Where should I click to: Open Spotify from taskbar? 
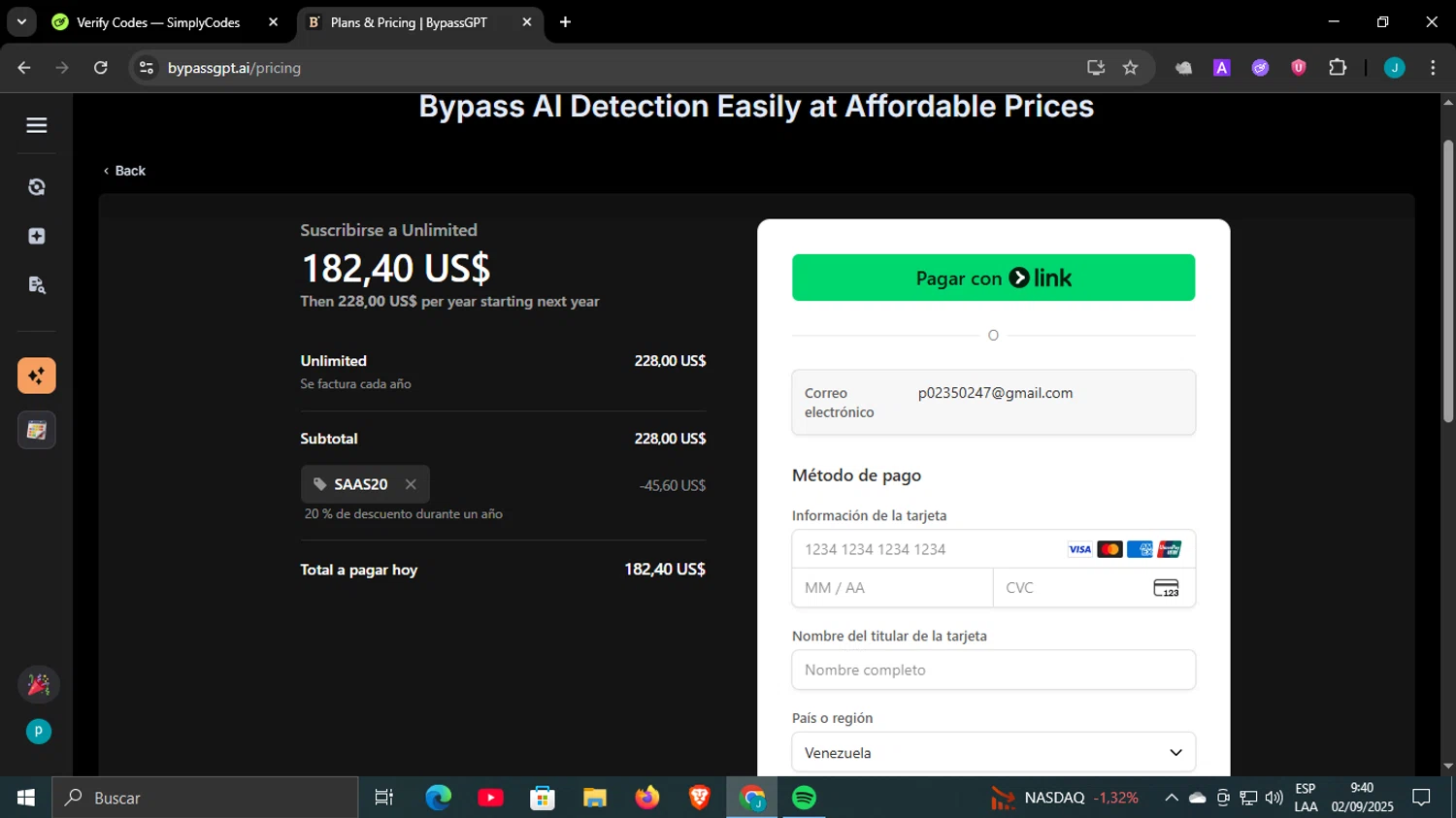(x=804, y=798)
